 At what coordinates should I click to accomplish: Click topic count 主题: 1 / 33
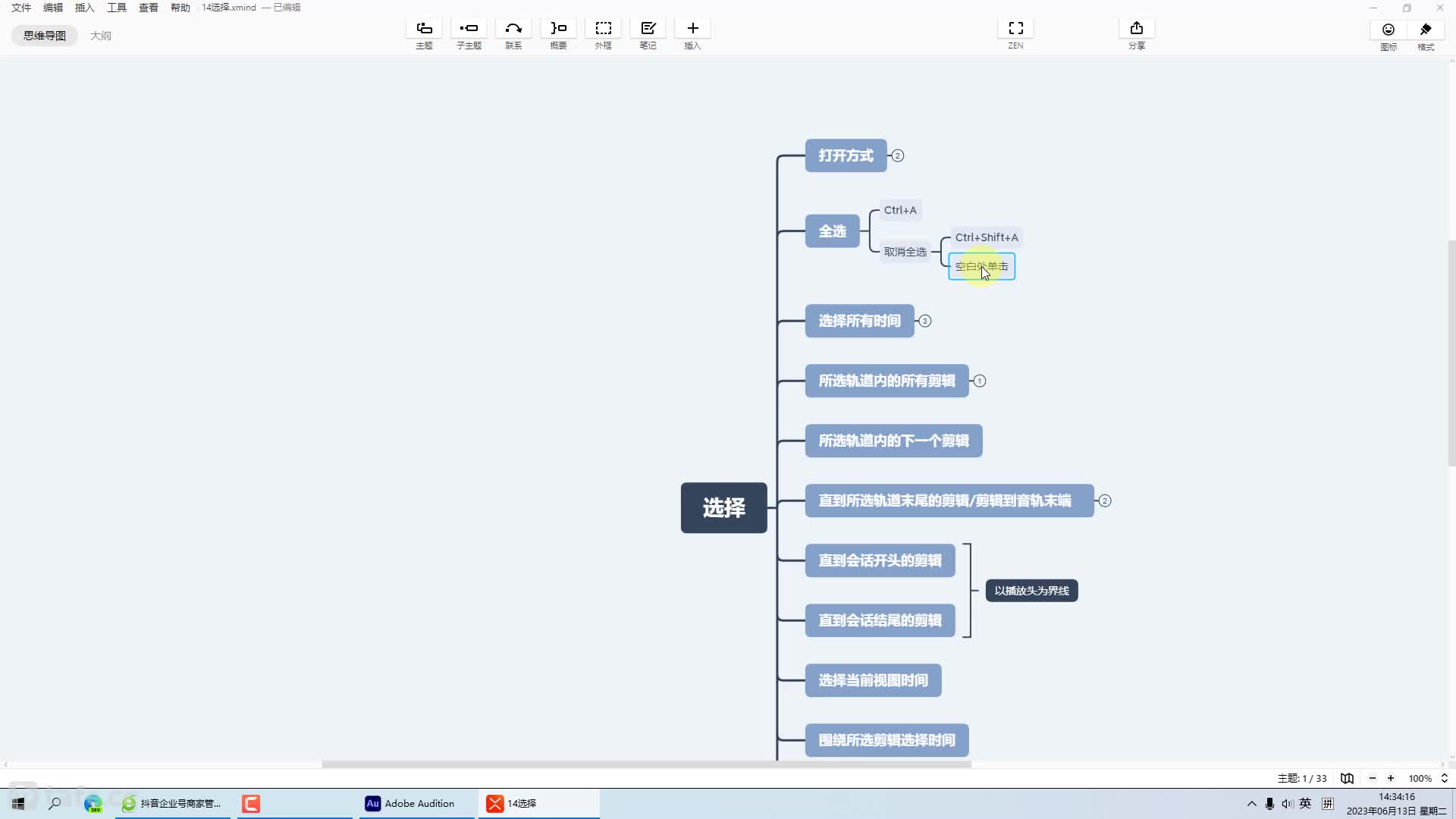tap(1302, 778)
